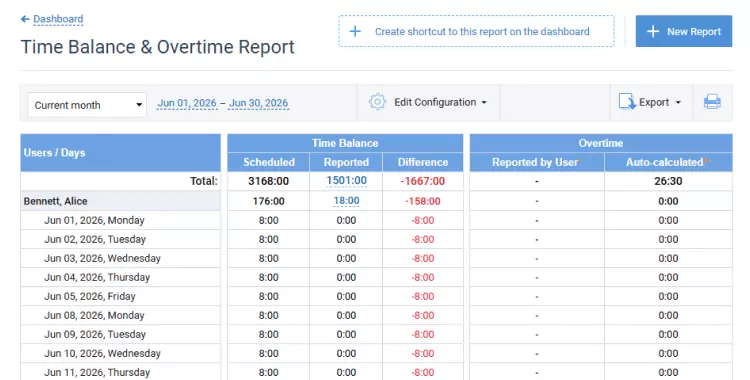
Task: Click the Export document icon
Action: [x=627, y=102]
